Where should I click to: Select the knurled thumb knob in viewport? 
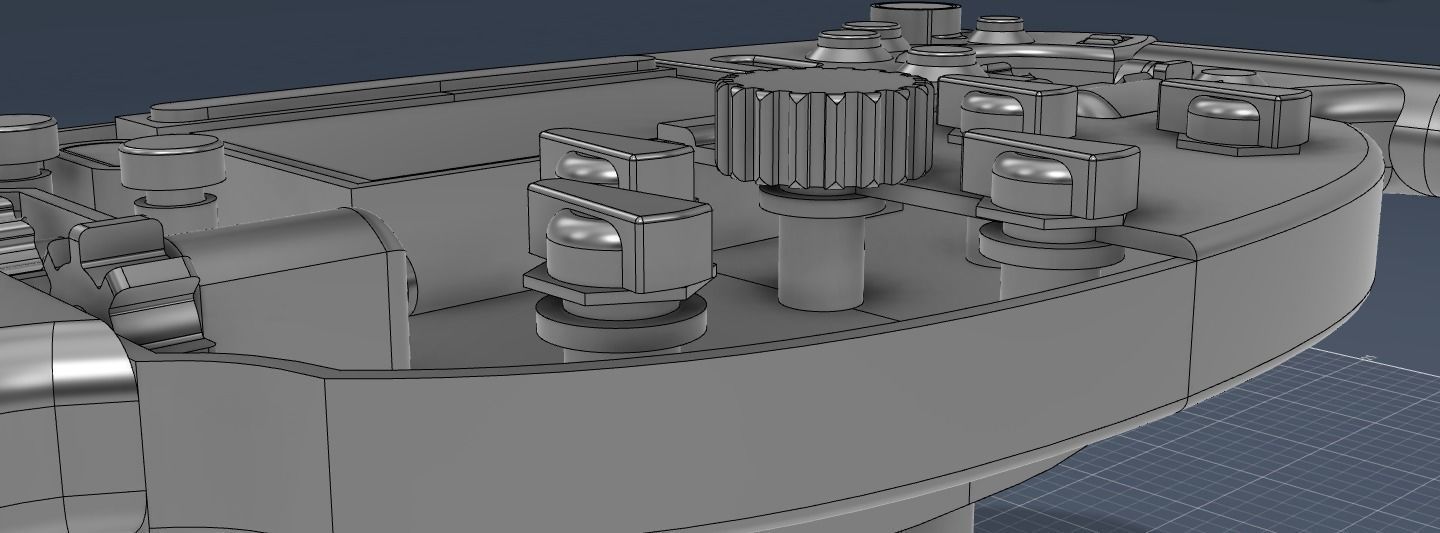click(x=822, y=127)
